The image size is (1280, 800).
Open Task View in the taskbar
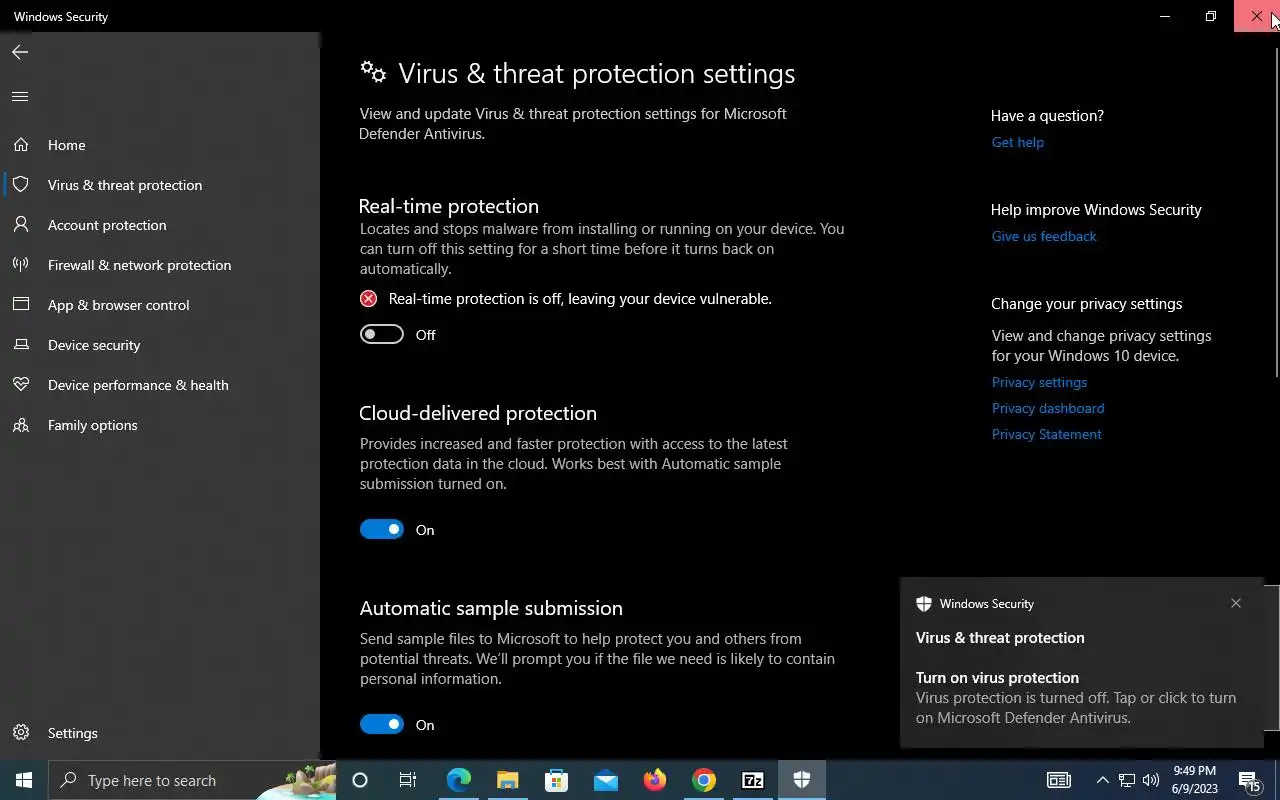point(408,780)
